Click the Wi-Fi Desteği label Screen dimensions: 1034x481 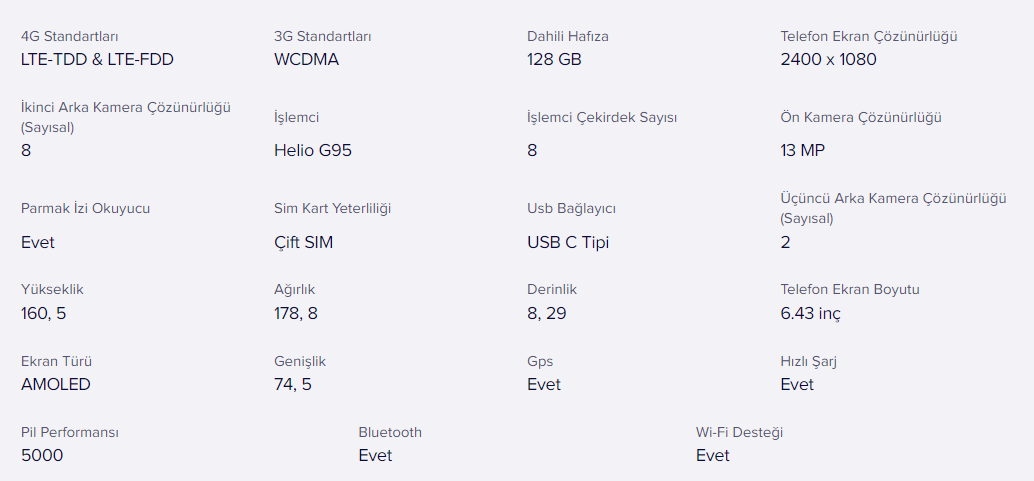click(x=739, y=433)
